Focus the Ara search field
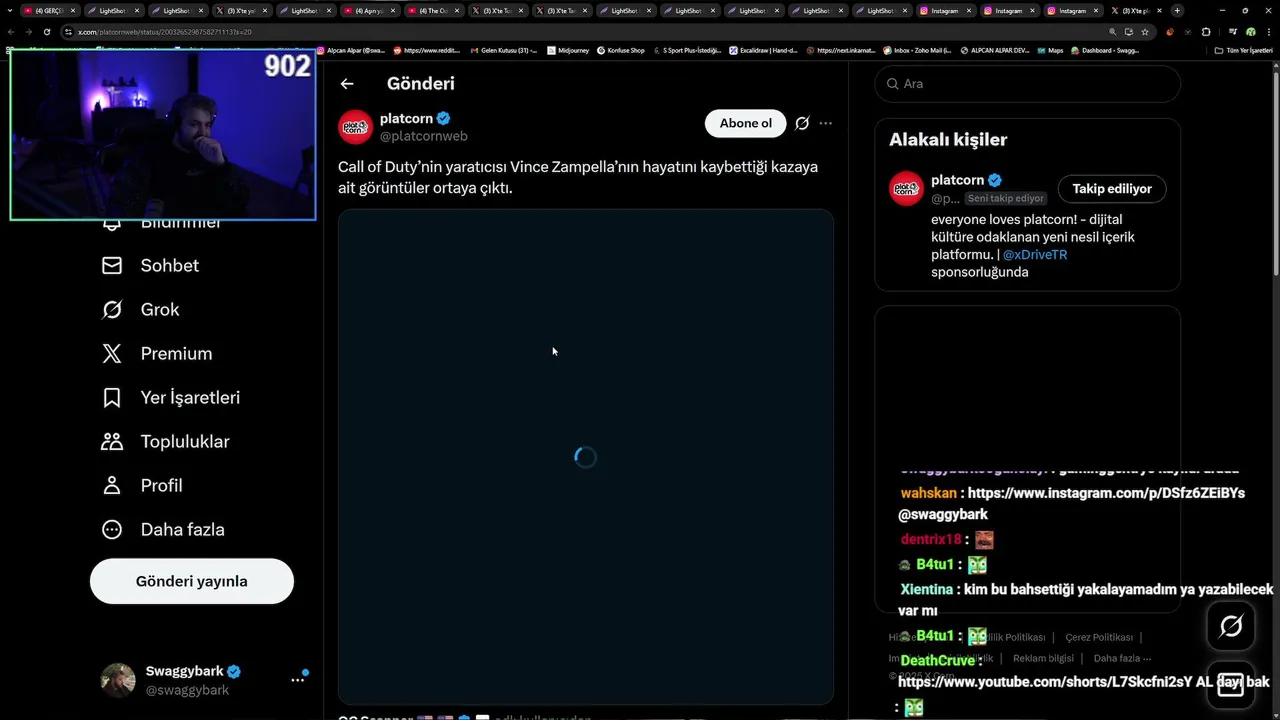 [x=1028, y=84]
